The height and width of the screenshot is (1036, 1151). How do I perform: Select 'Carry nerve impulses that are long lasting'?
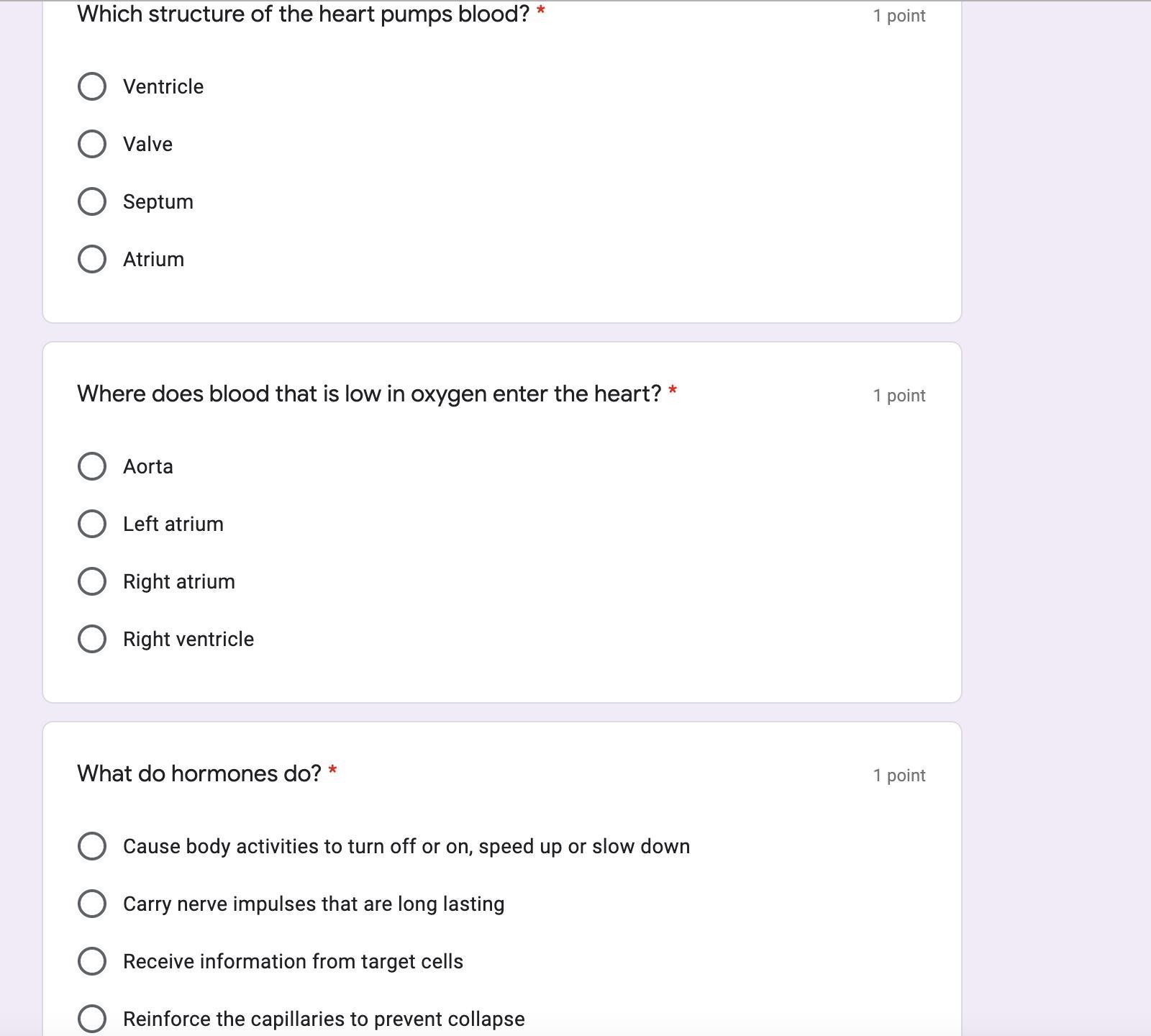[x=92, y=904]
